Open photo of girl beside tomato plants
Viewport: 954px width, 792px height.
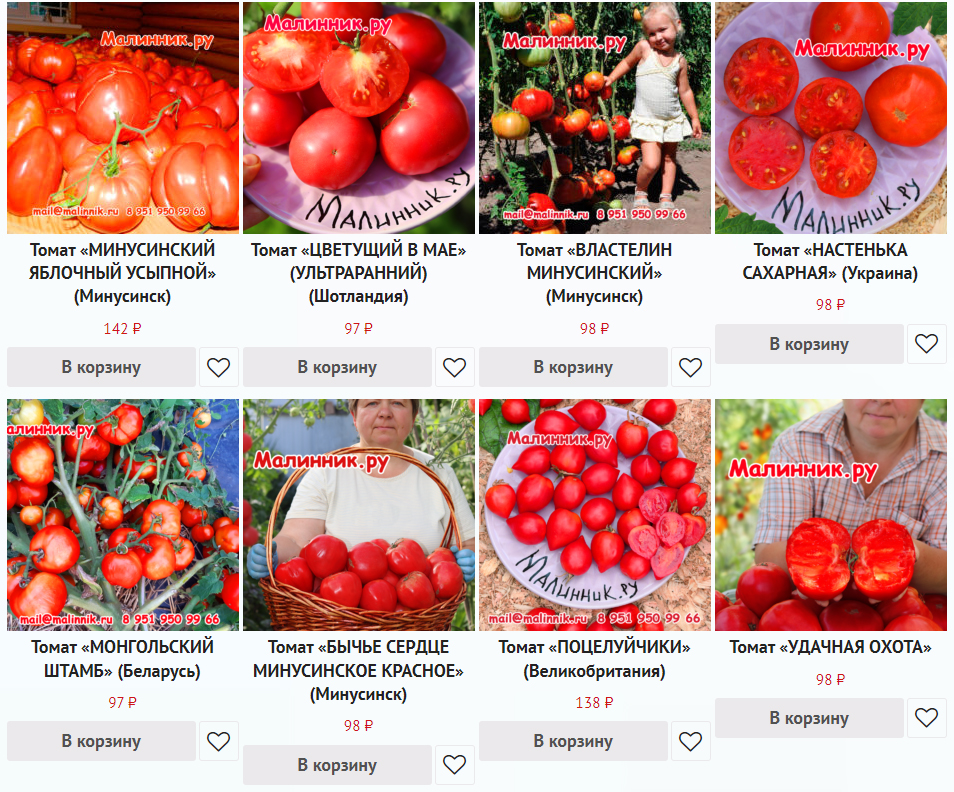click(595, 118)
